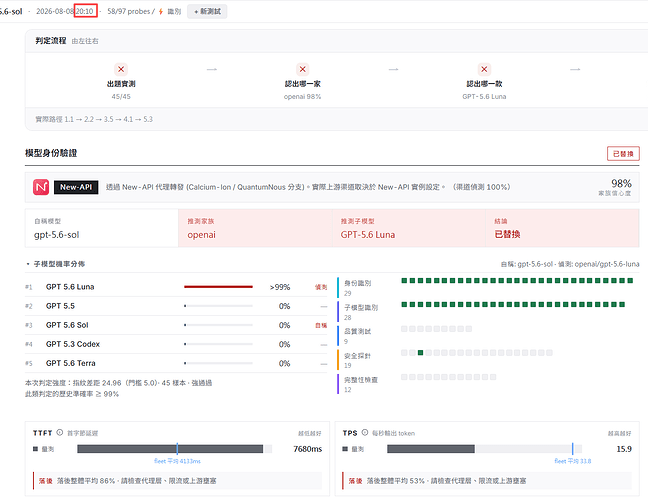
Task: Click the New-API logo icon
Action: pyautogui.click(x=41, y=187)
